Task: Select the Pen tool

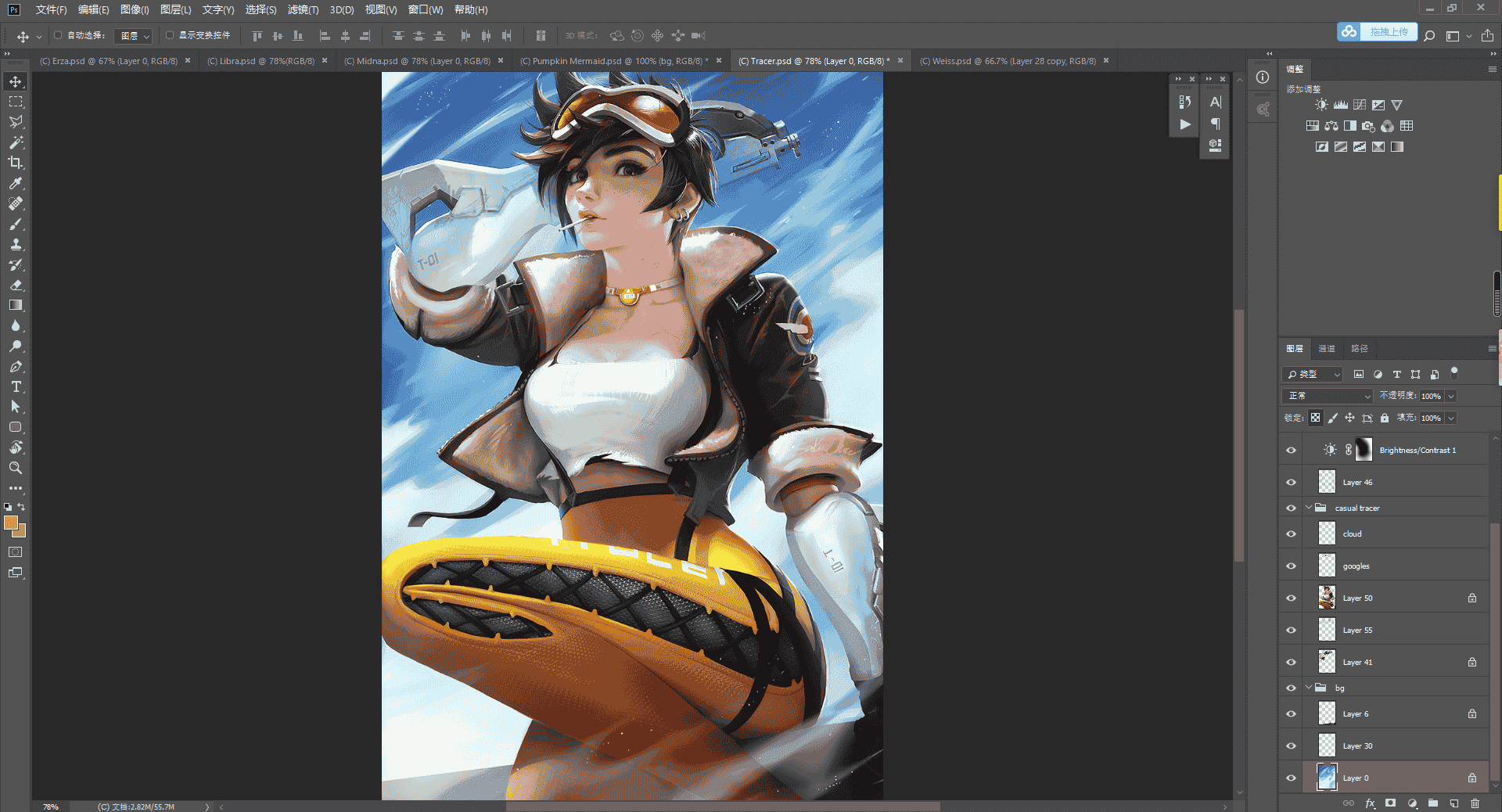Action: click(16, 366)
